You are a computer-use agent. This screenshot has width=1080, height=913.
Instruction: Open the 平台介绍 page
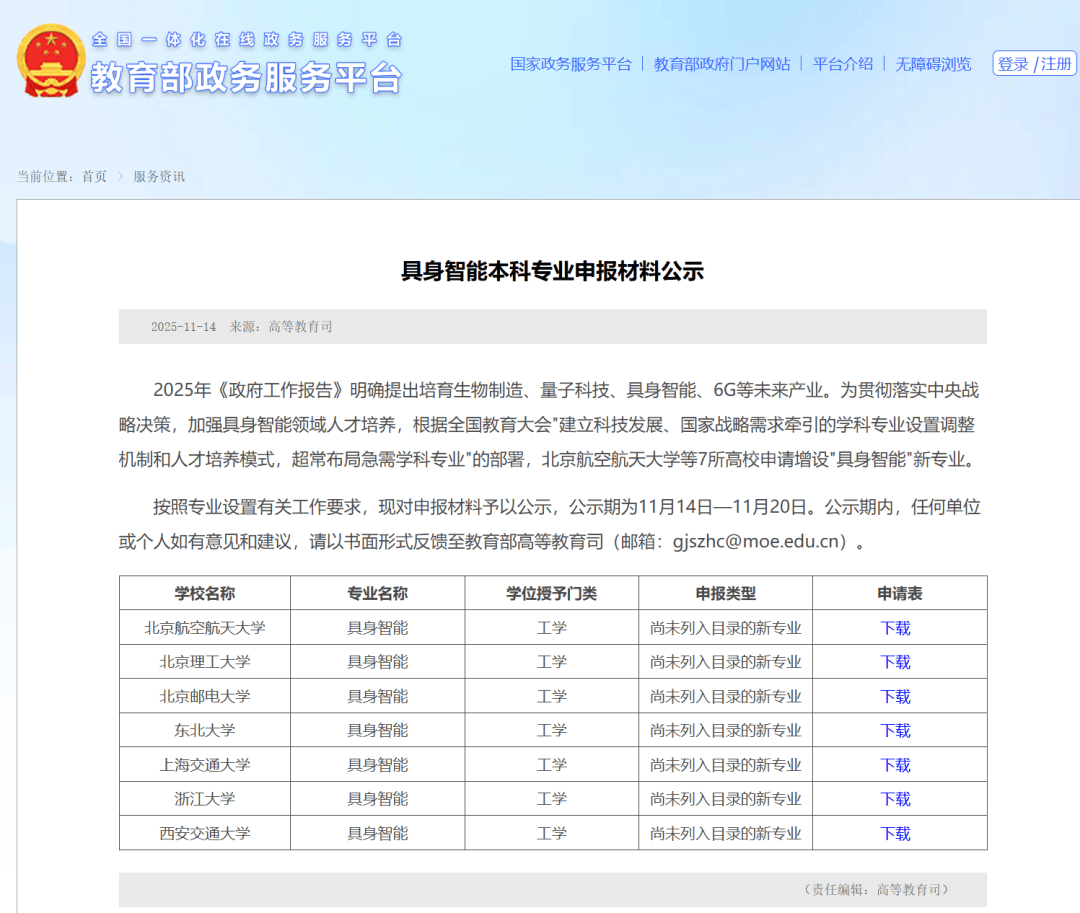[843, 63]
